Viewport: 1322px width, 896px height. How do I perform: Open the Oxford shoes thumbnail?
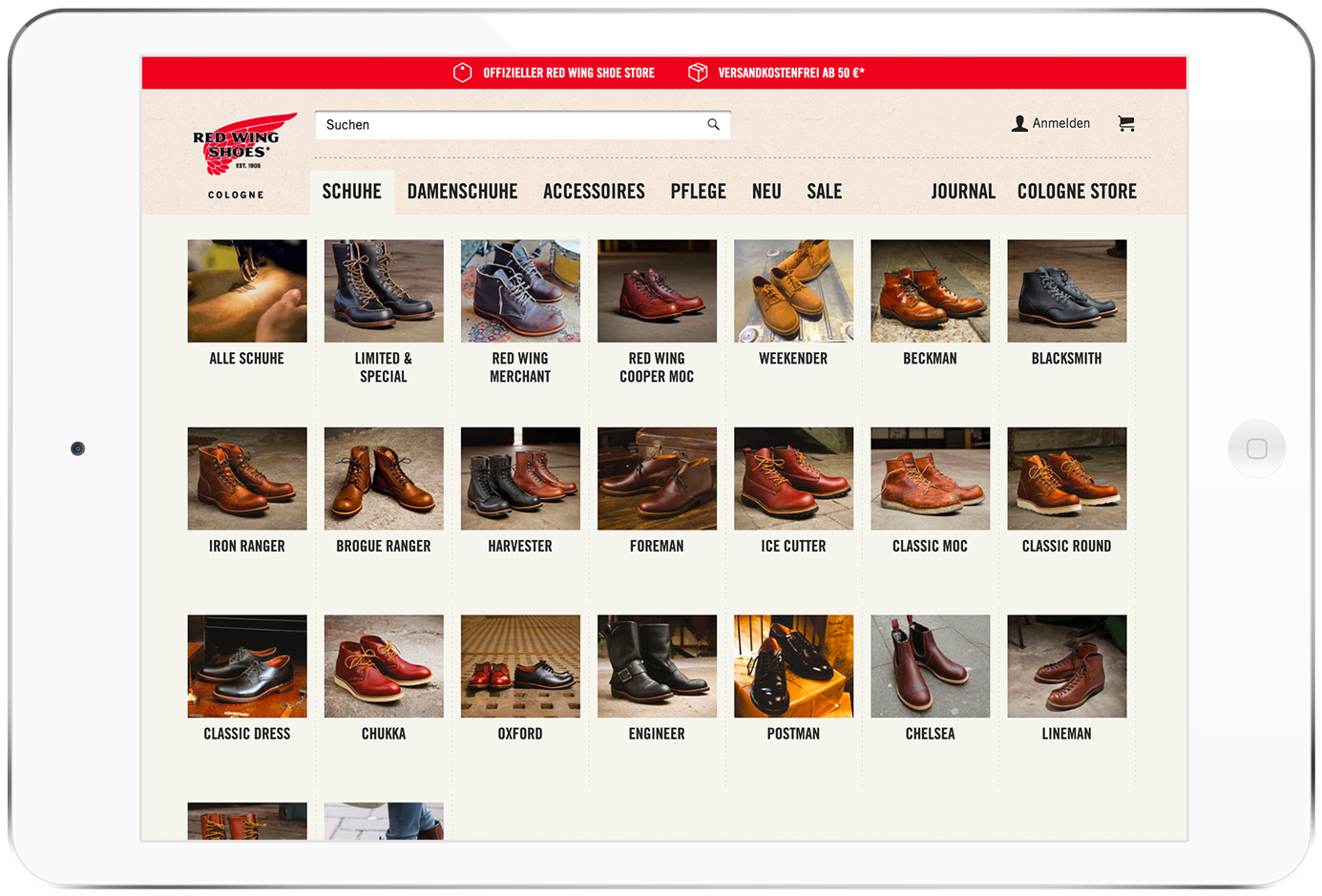(x=520, y=666)
